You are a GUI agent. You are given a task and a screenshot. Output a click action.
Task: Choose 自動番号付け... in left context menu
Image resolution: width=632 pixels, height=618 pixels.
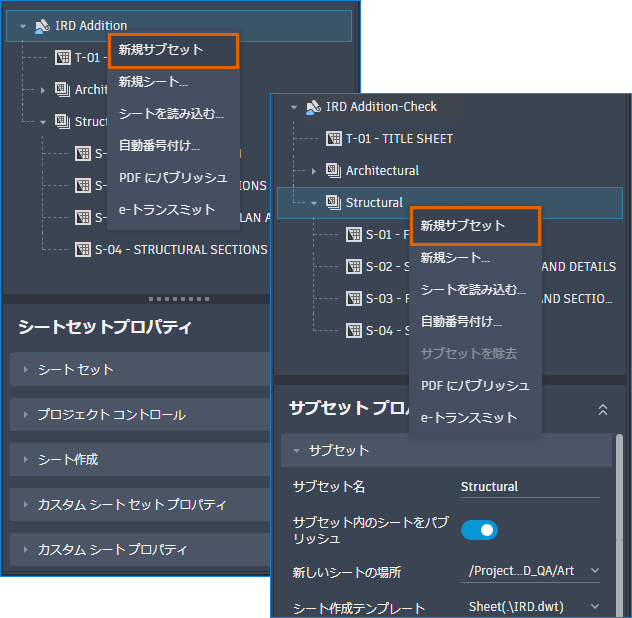173,146
